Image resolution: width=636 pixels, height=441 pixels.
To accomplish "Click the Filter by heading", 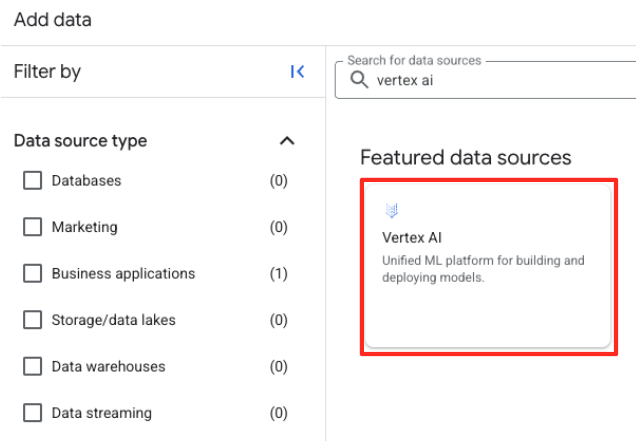I will 47,72.
